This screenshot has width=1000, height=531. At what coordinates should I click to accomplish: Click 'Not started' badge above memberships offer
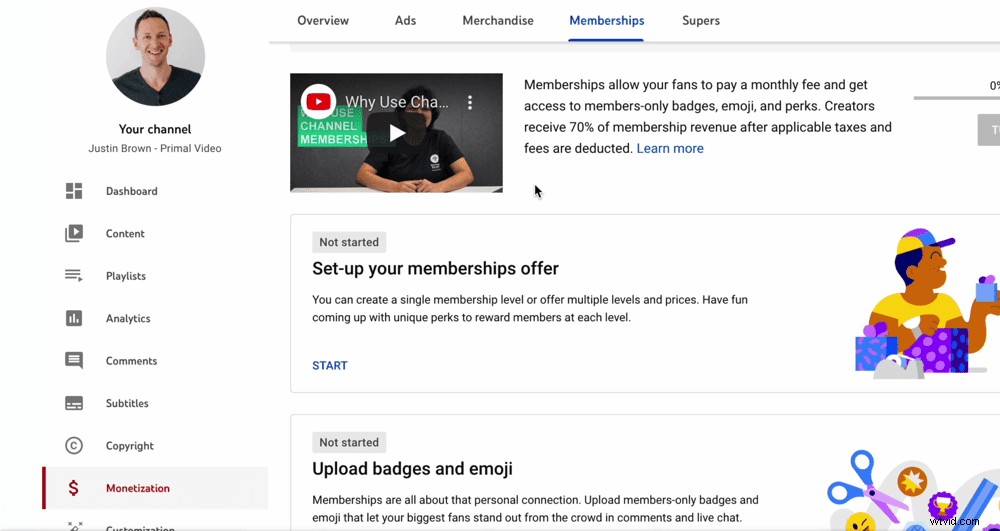tap(349, 242)
